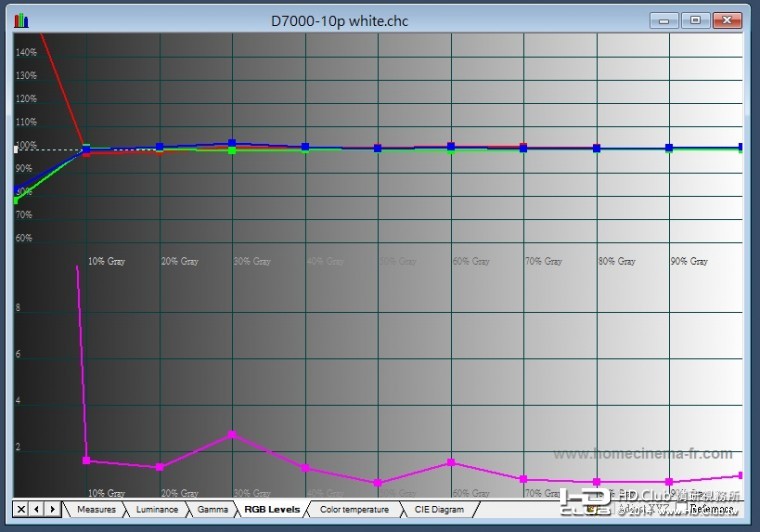The image size is (760, 532).
Task: Close the D7000-10p white.chc window
Action: 728,20
